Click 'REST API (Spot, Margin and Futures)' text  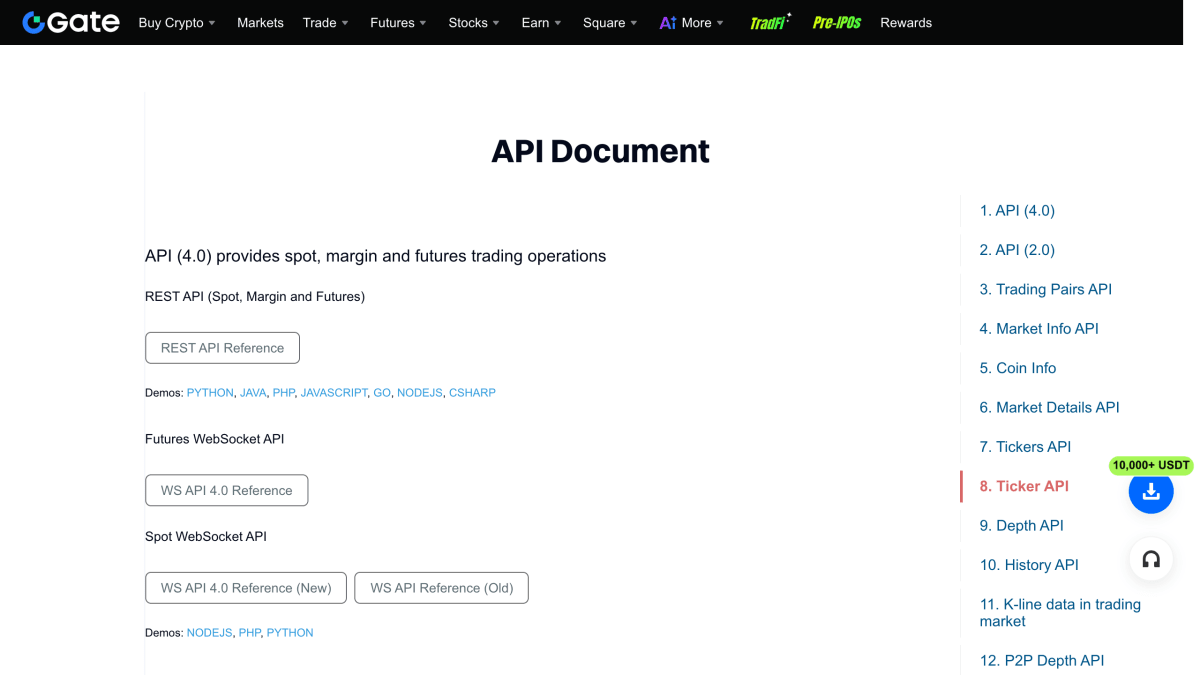point(255,297)
